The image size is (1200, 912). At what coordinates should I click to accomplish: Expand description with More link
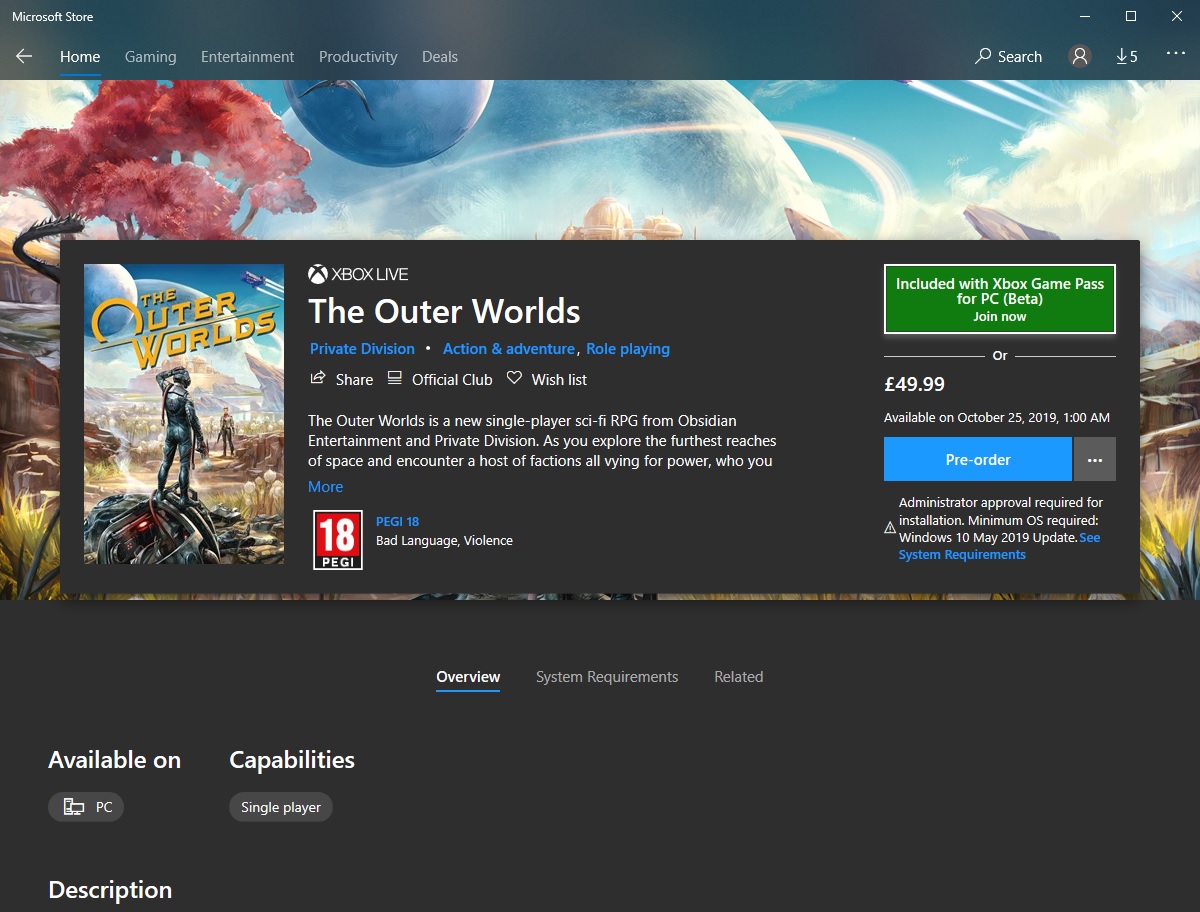click(x=325, y=487)
